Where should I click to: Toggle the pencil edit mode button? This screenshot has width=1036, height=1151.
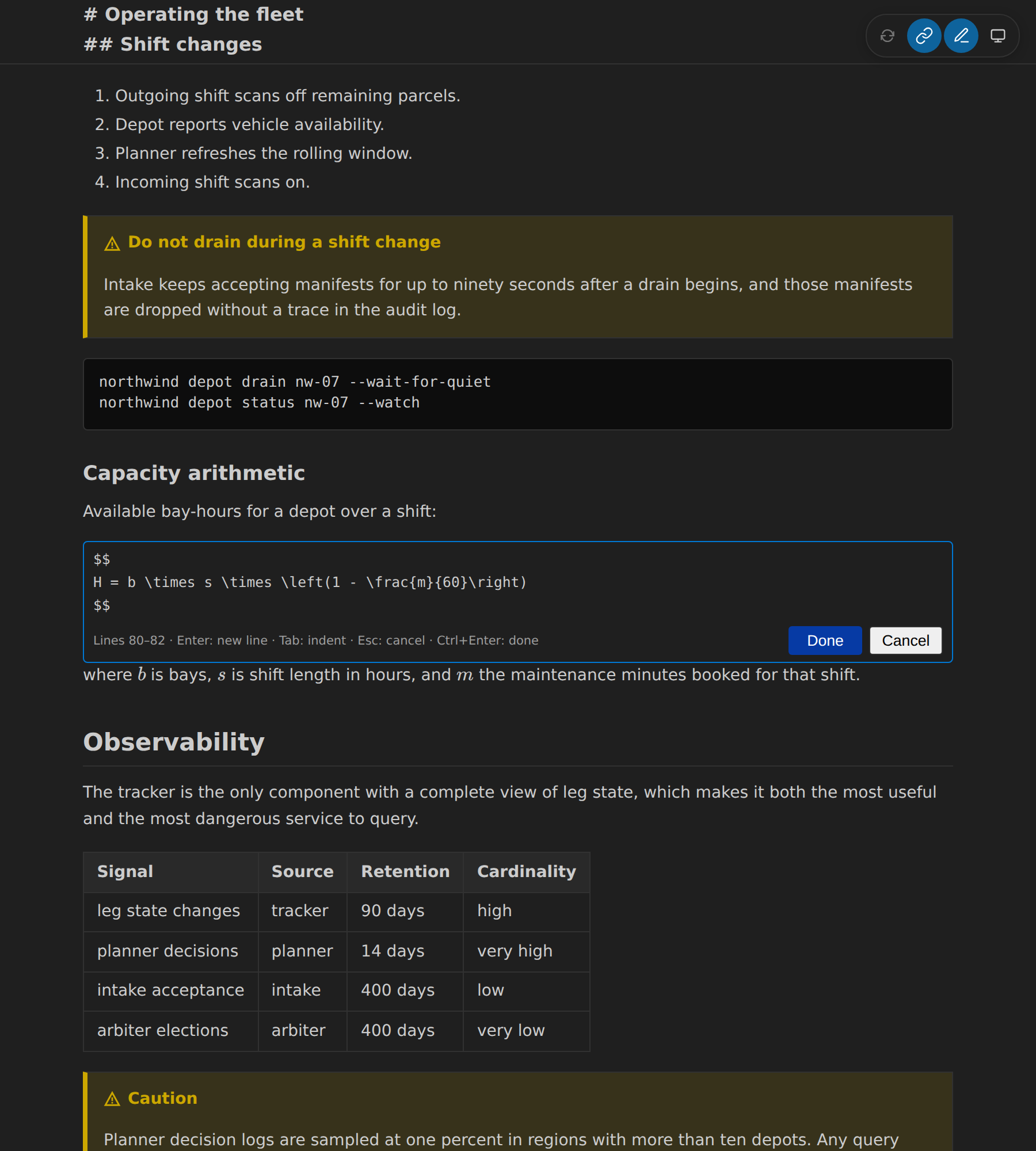coord(961,36)
